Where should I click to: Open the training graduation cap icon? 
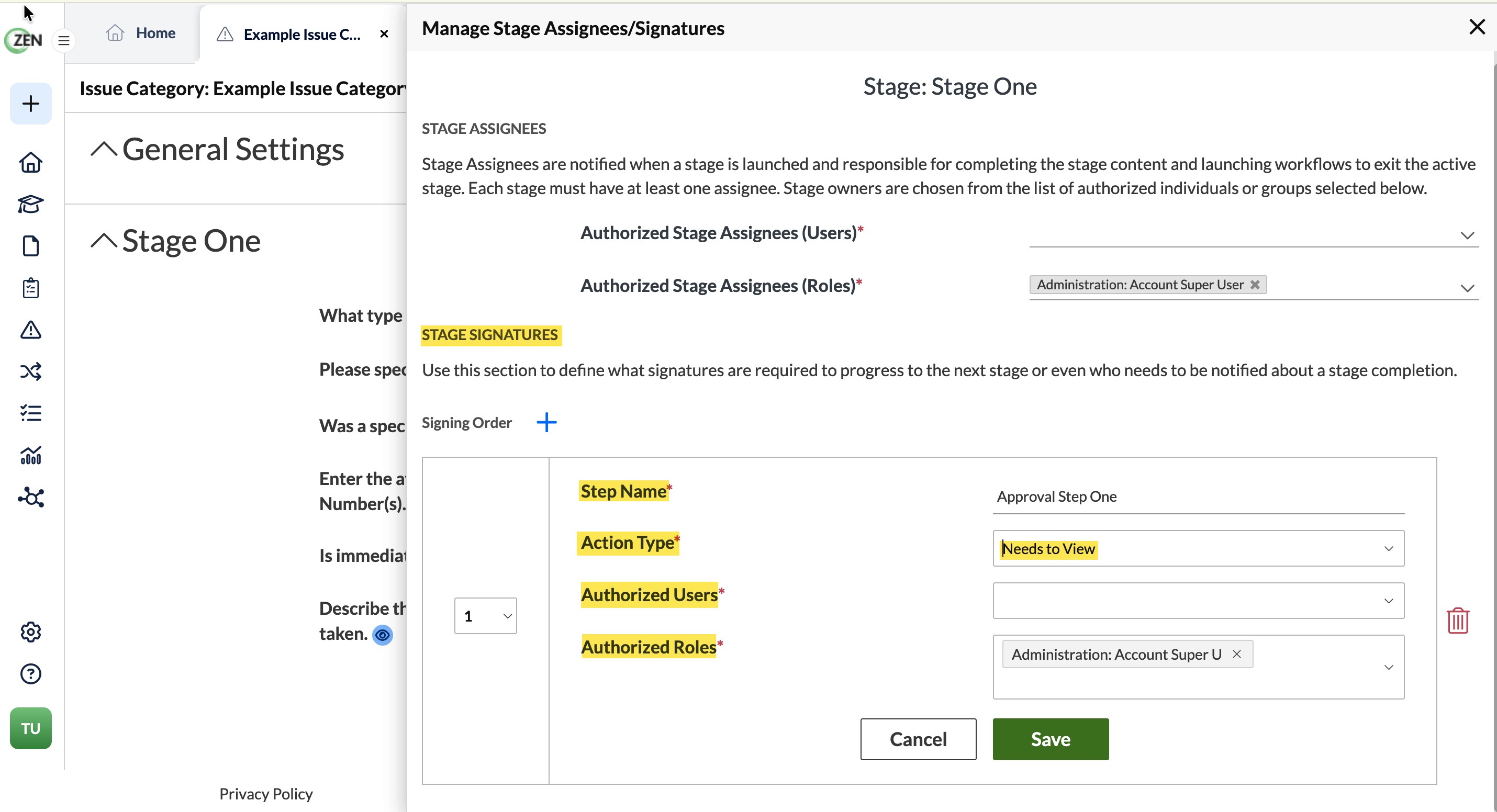point(31,204)
